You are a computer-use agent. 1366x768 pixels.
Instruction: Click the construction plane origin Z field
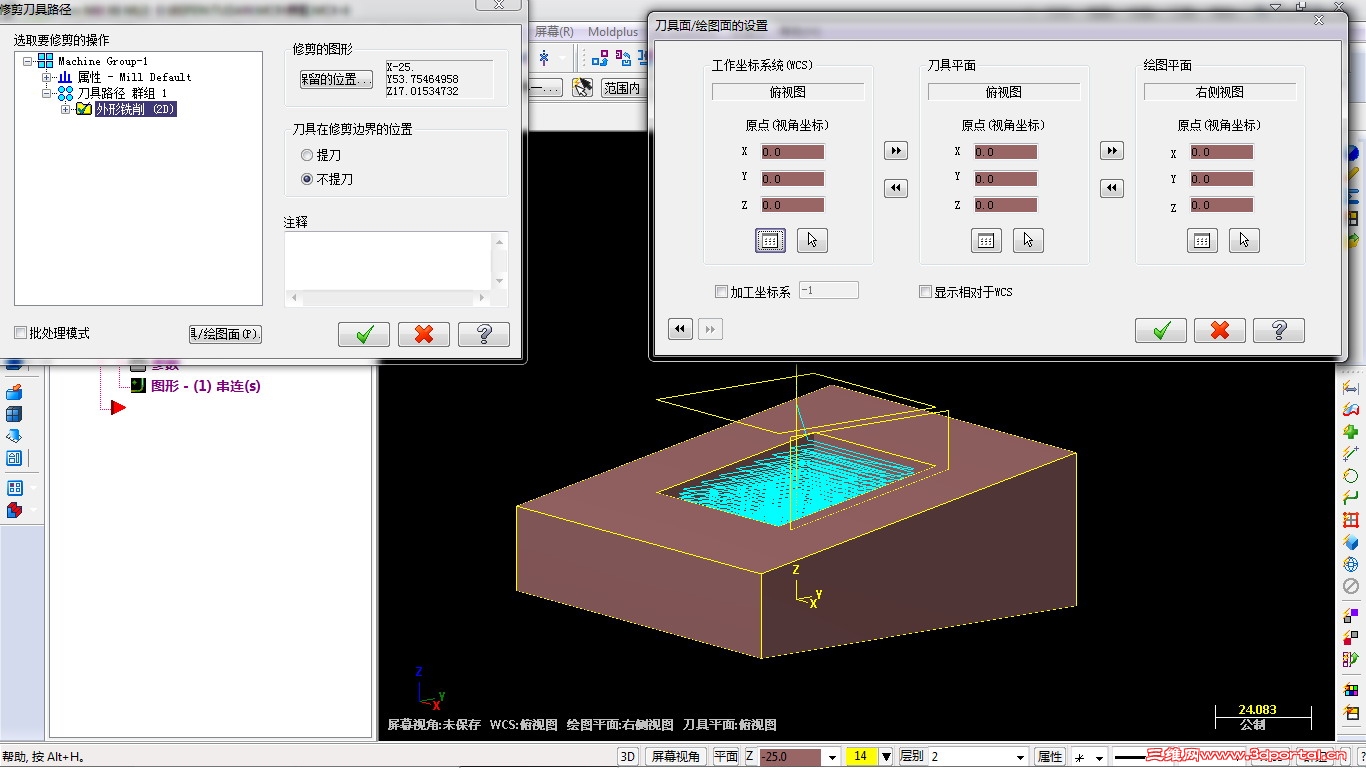(x=1221, y=205)
